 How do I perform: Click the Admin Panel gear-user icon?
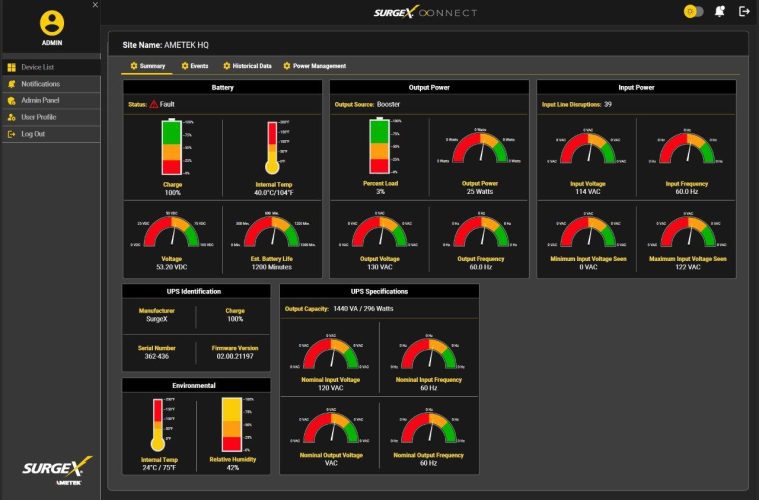click(12, 101)
